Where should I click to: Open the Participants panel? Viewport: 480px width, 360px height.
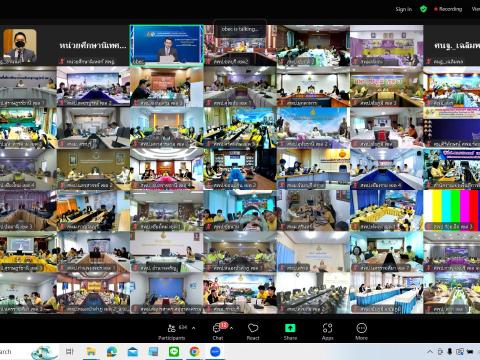point(172,332)
